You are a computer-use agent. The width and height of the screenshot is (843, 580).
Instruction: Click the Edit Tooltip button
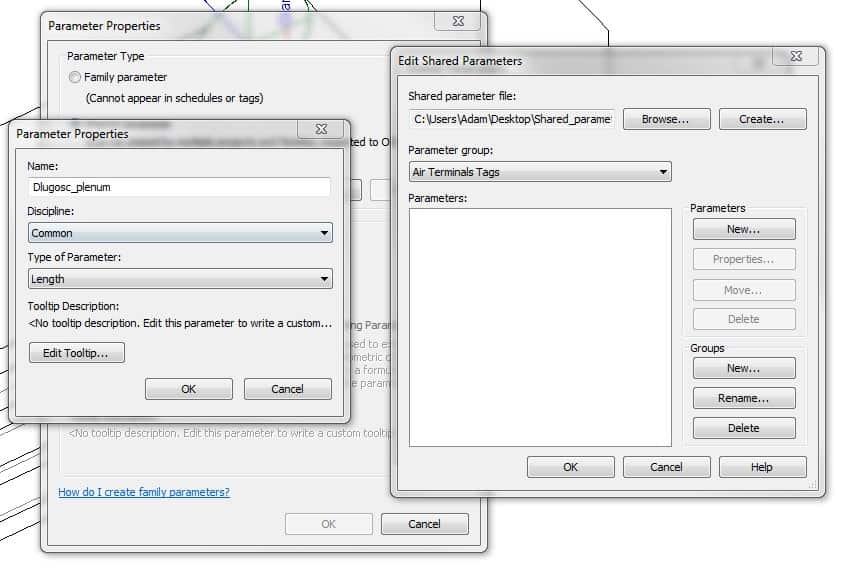click(77, 353)
